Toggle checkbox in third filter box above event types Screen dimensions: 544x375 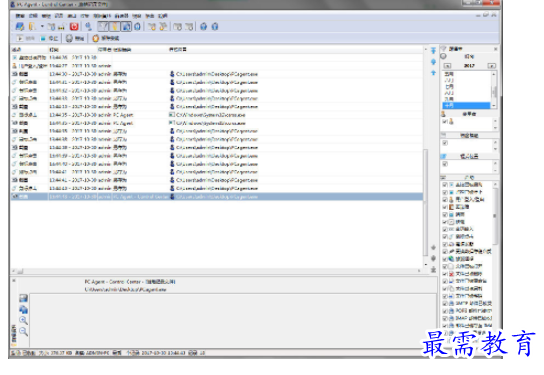pos(445,164)
